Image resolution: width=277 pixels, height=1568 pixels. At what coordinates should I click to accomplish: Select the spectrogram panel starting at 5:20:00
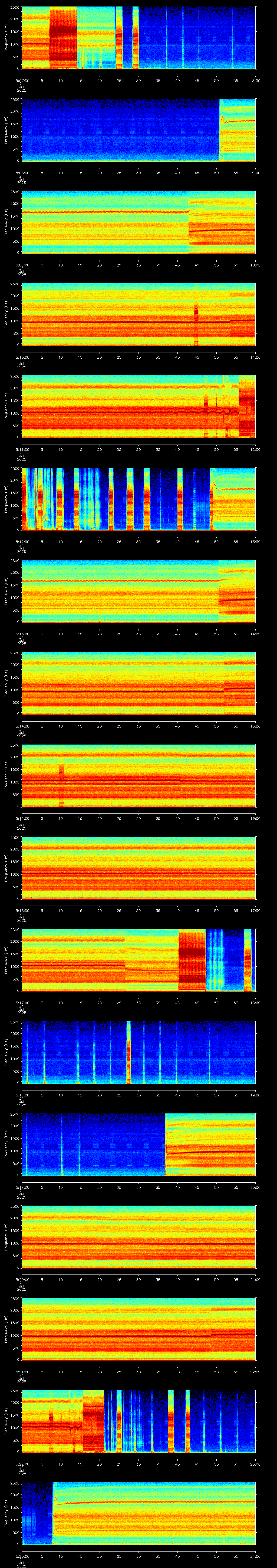point(139,1237)
